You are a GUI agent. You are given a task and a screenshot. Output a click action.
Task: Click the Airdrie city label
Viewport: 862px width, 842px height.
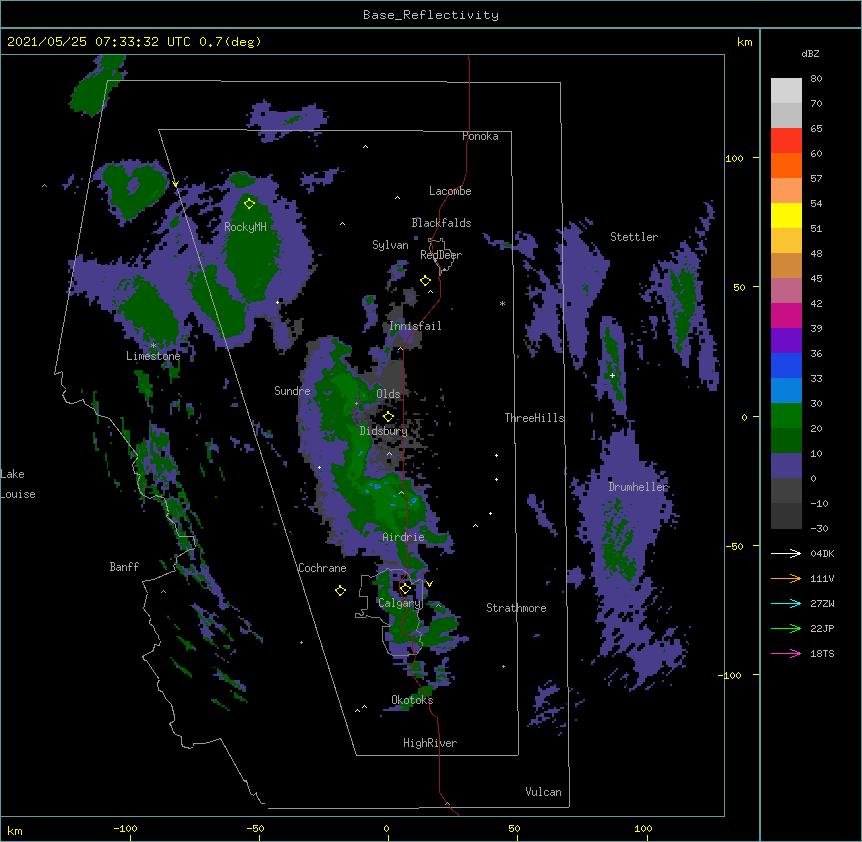(x=403, y=537)
